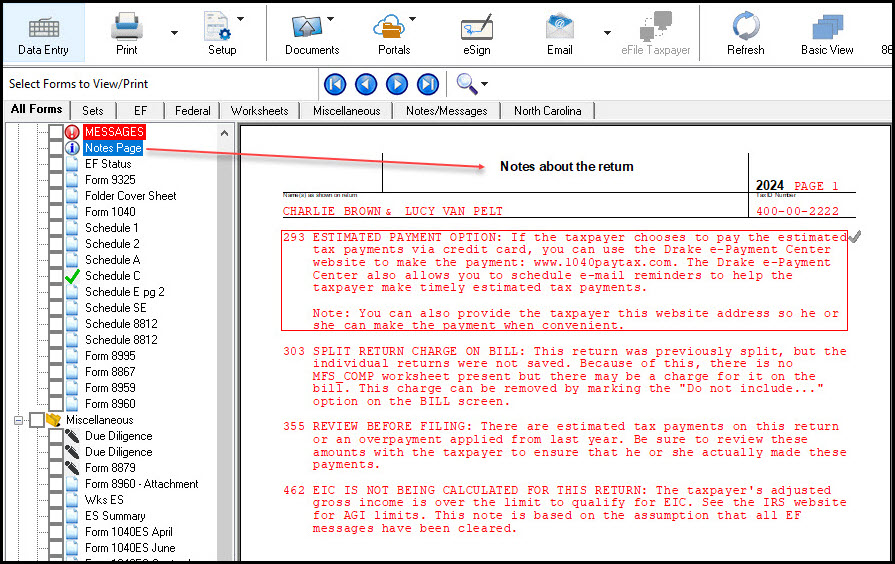Screen dimensions: 895x564
Task: Click the green check next to Schedule C
Action: pyautogui.click(x=72, y=276)
